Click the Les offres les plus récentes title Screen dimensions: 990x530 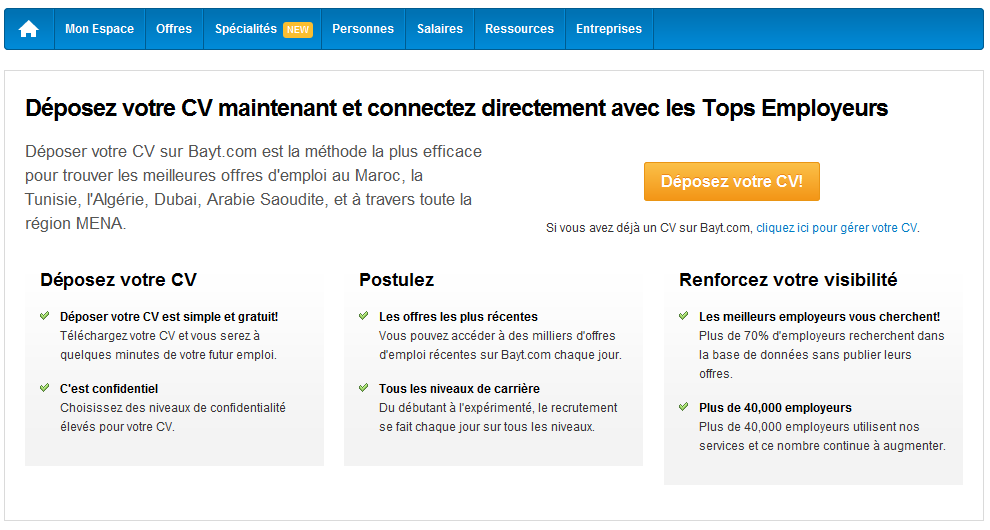(x=458, y=317)
